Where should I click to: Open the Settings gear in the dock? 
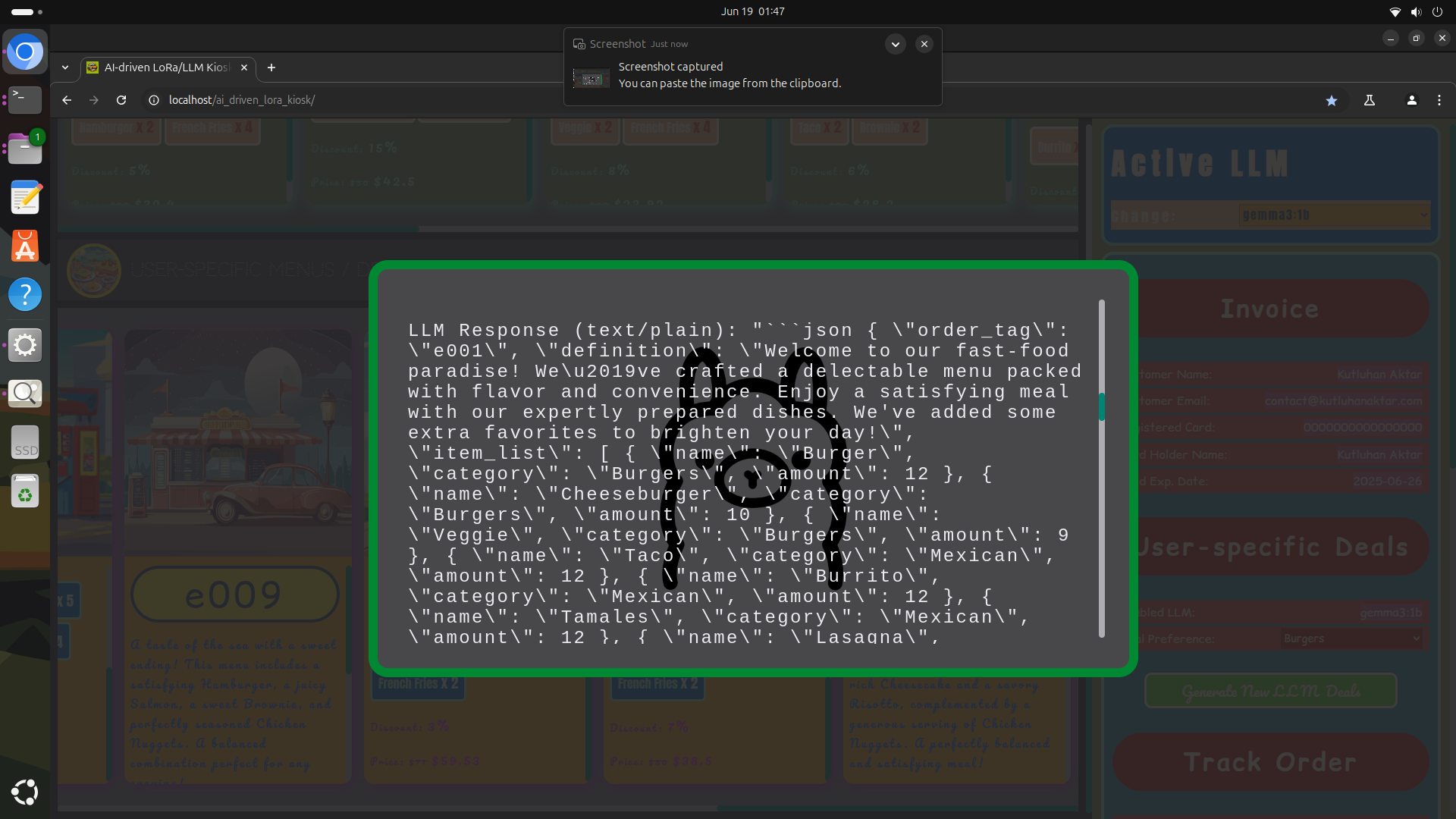click(25, 345)
